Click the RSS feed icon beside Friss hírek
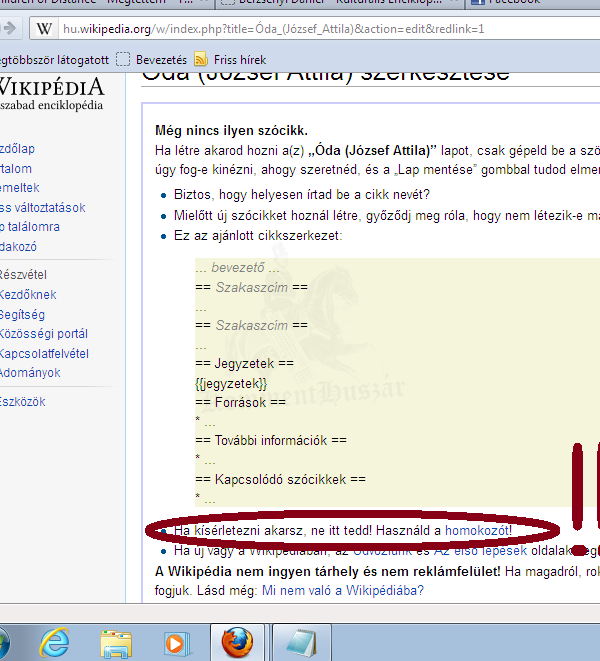Viewport: 600px width, 661px height. 201,59
